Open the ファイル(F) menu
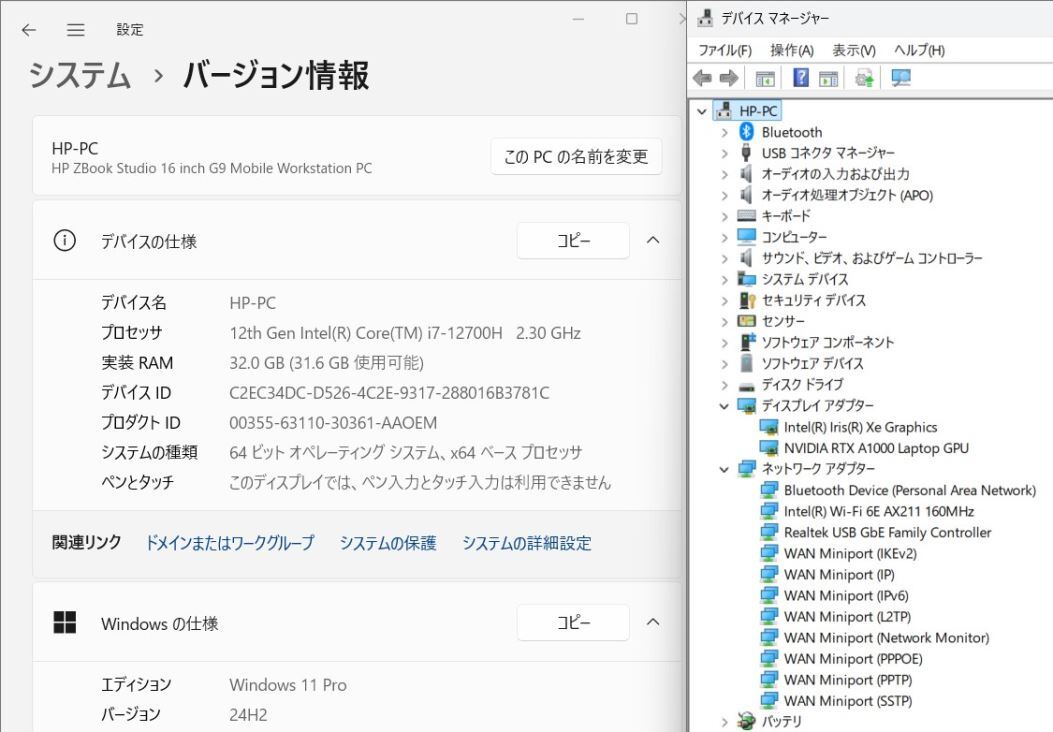 [x=725, y=50]
